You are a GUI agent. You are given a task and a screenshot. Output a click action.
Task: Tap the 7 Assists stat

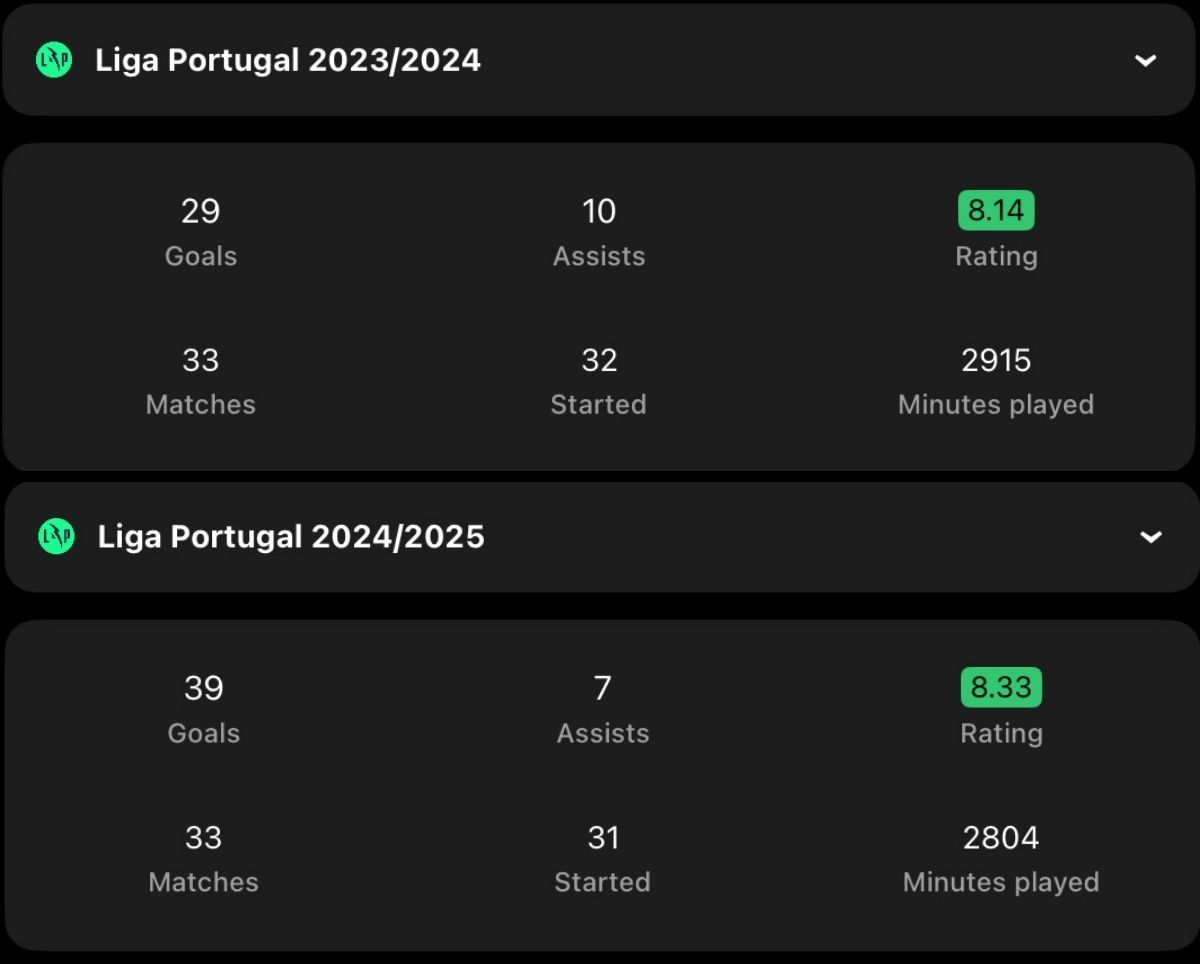(603, 709)
